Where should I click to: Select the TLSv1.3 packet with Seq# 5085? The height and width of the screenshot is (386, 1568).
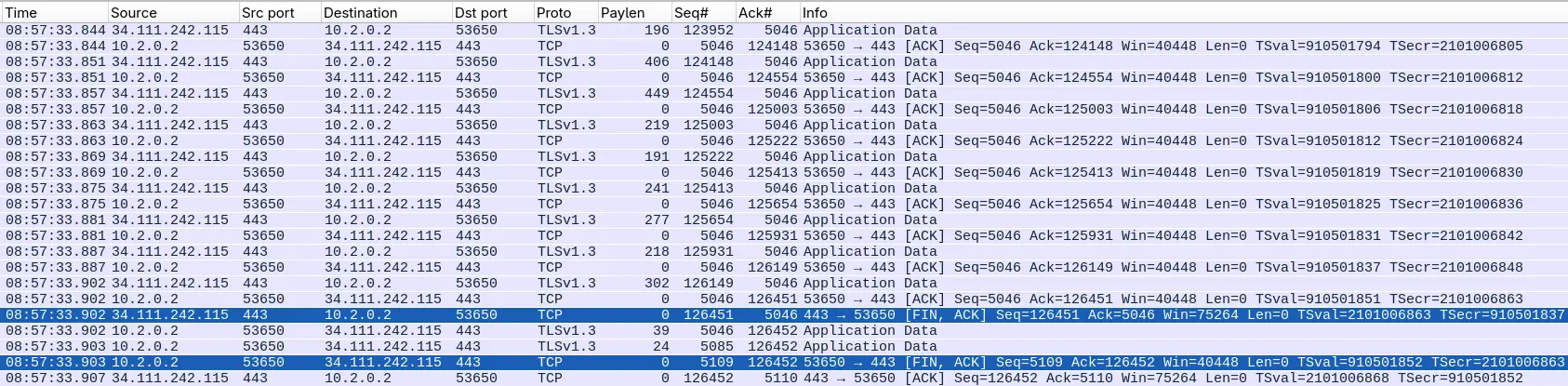pos(784,346)
